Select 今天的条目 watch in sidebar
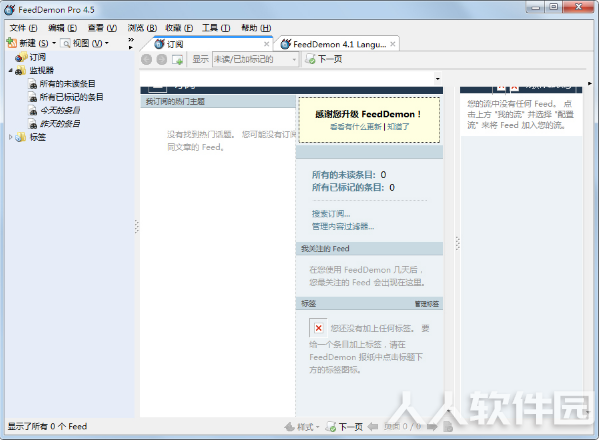Screen dimensions: 600x443 tap(60, 111)
